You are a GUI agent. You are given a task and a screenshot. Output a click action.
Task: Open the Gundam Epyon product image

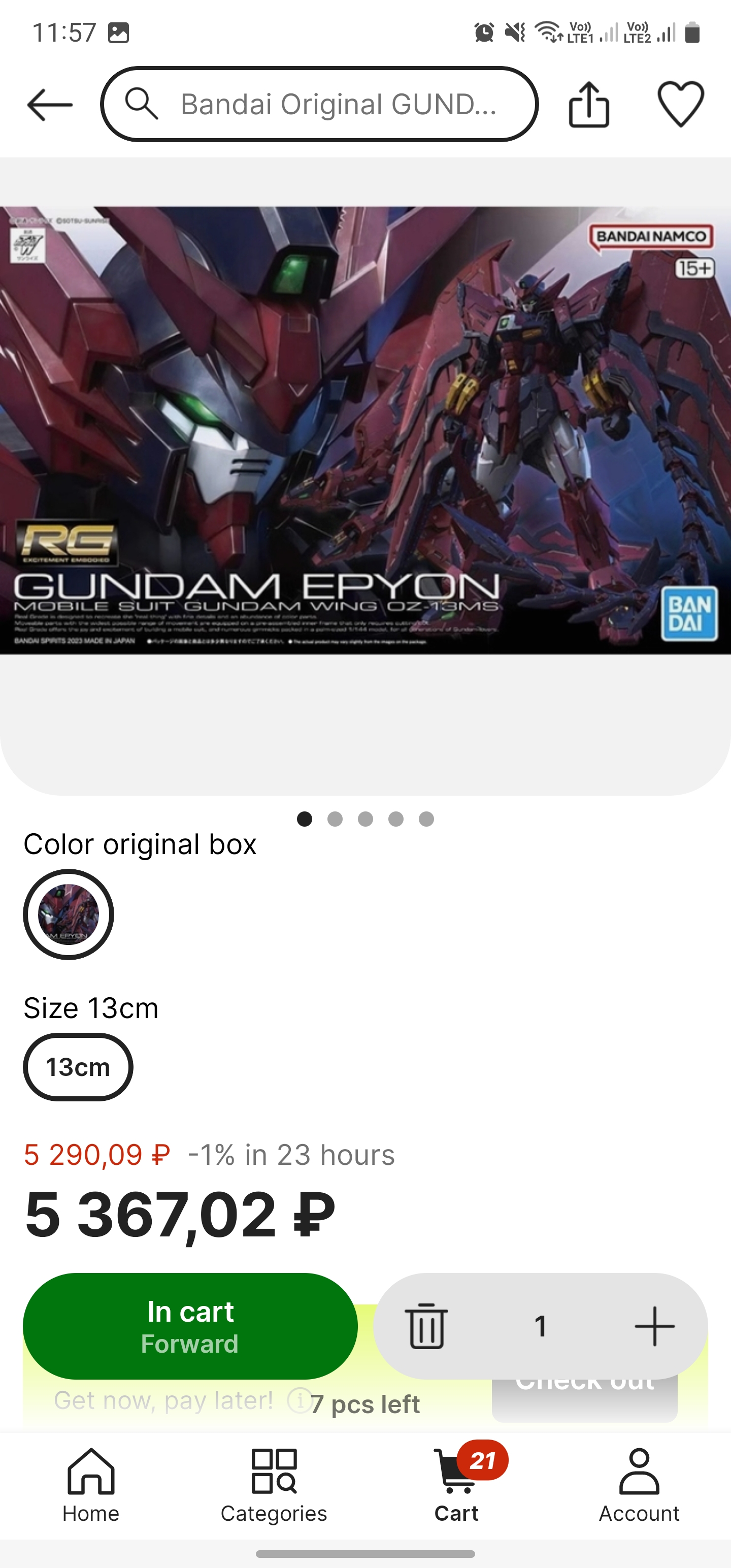pyautogui.click(x=365, y=431)
